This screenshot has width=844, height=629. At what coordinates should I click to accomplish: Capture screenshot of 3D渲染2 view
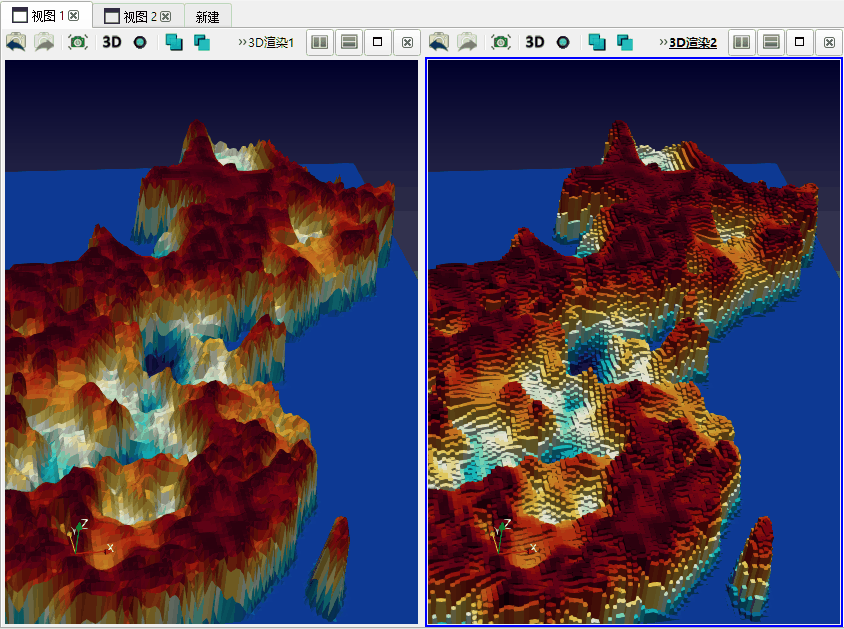[501, 42]
